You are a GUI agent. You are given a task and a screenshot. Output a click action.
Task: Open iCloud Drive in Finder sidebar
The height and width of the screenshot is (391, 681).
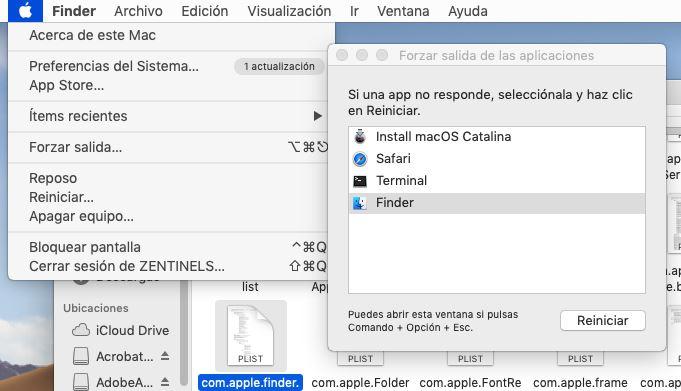pyautogui.click(x=132, y=331)
